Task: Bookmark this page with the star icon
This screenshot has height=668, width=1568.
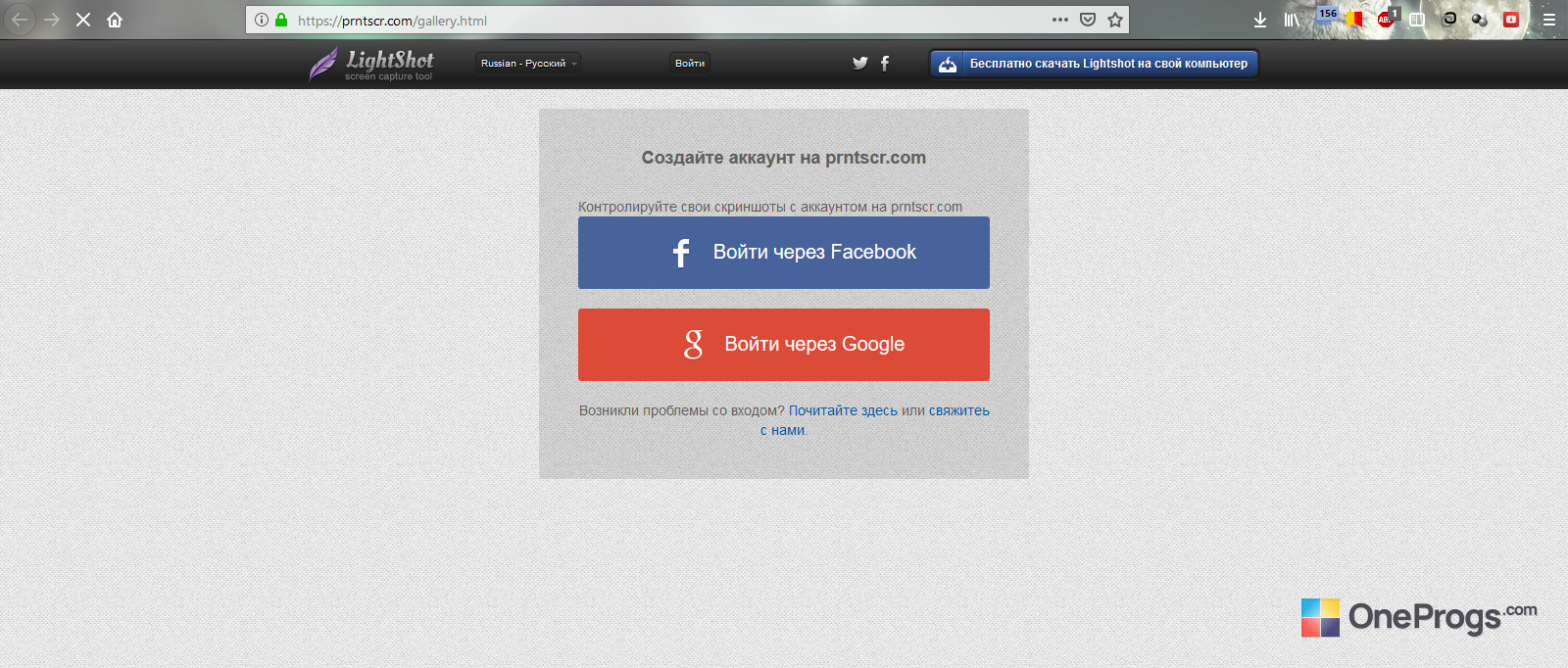Action: pyautogui.click(x=1115, y=20)
